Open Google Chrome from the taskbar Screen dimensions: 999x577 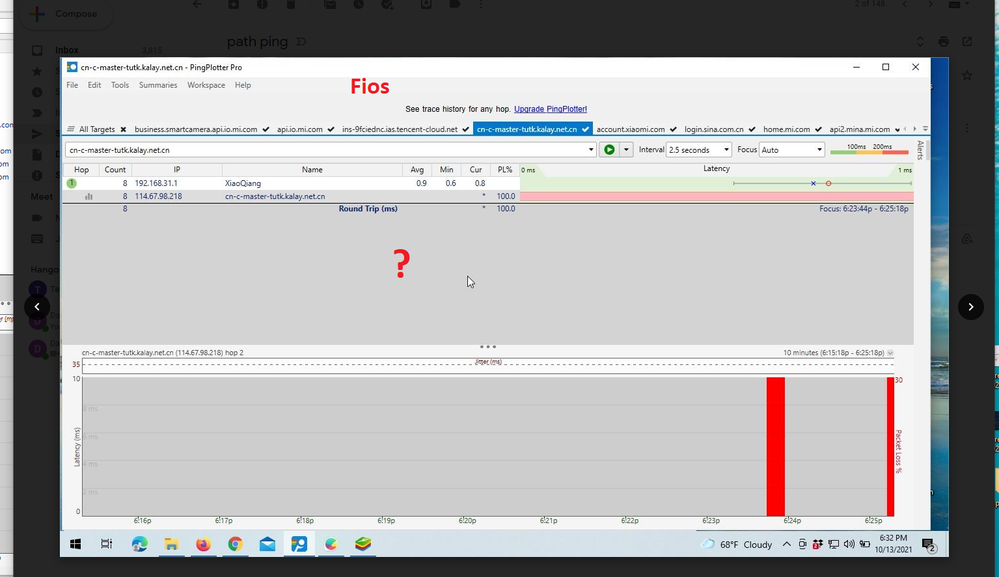coord(235,544)
